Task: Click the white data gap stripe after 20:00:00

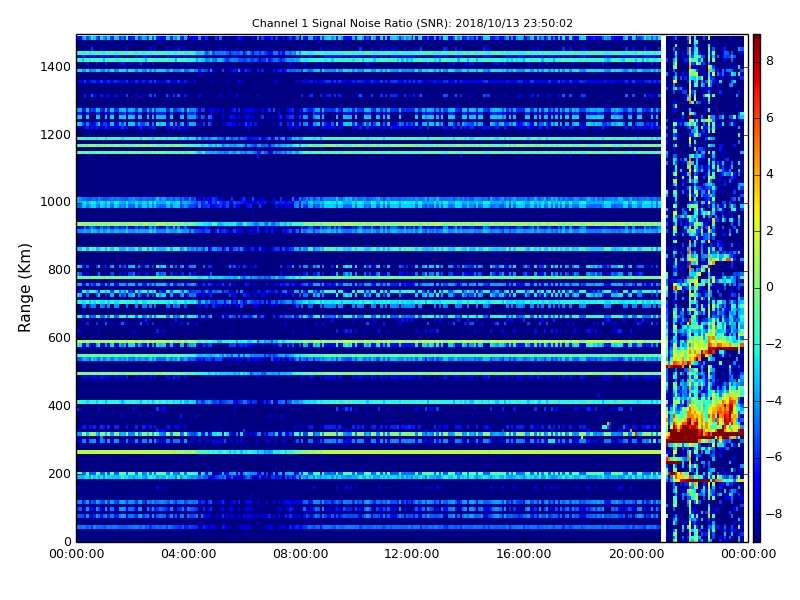Action: [x=664, y=288]
